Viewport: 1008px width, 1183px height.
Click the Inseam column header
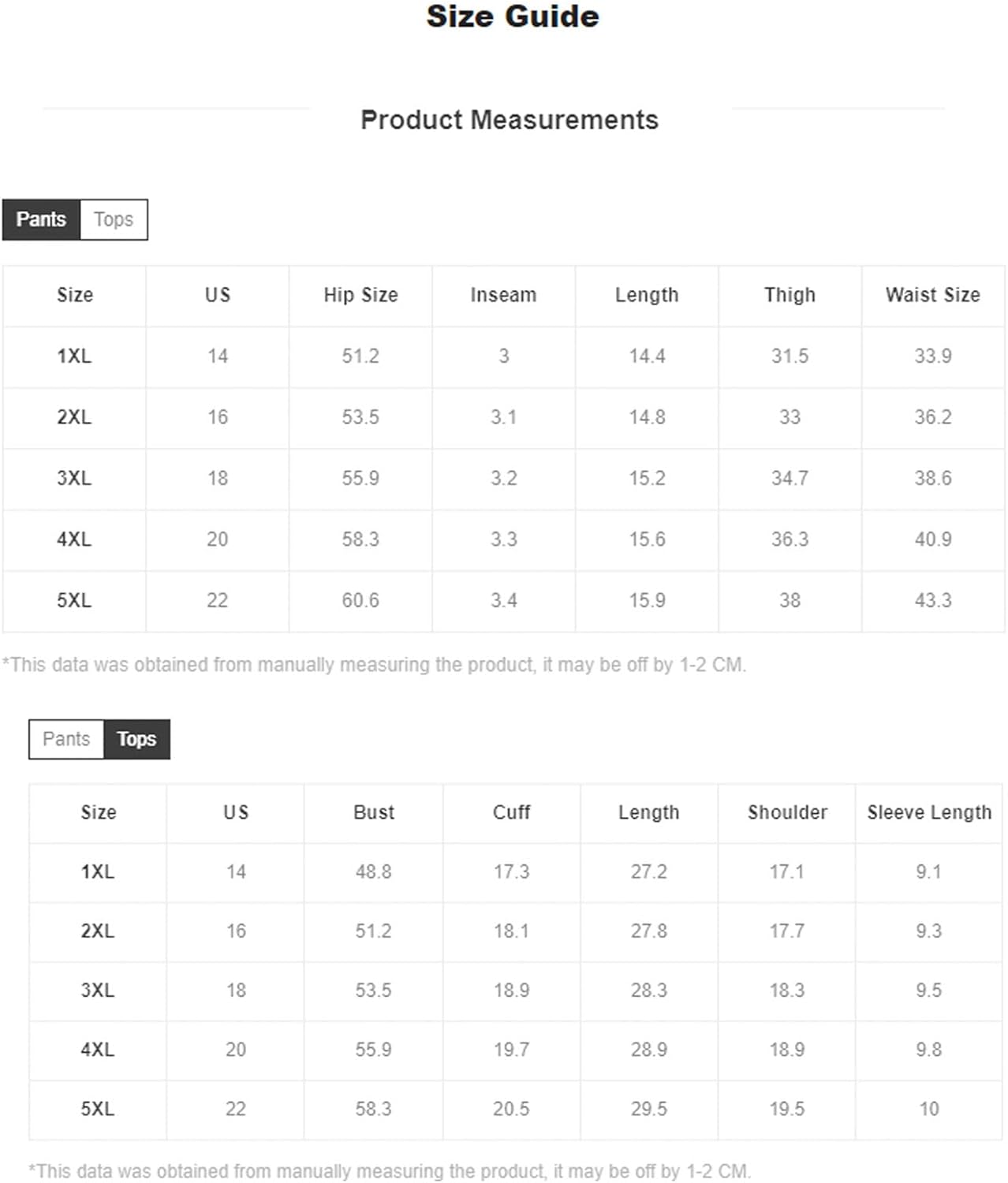(x=503, y=295)
